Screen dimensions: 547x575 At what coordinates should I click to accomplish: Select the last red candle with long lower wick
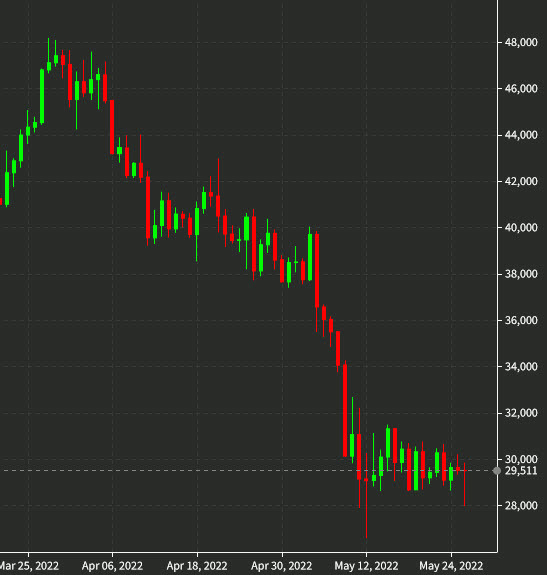point(465,484)
